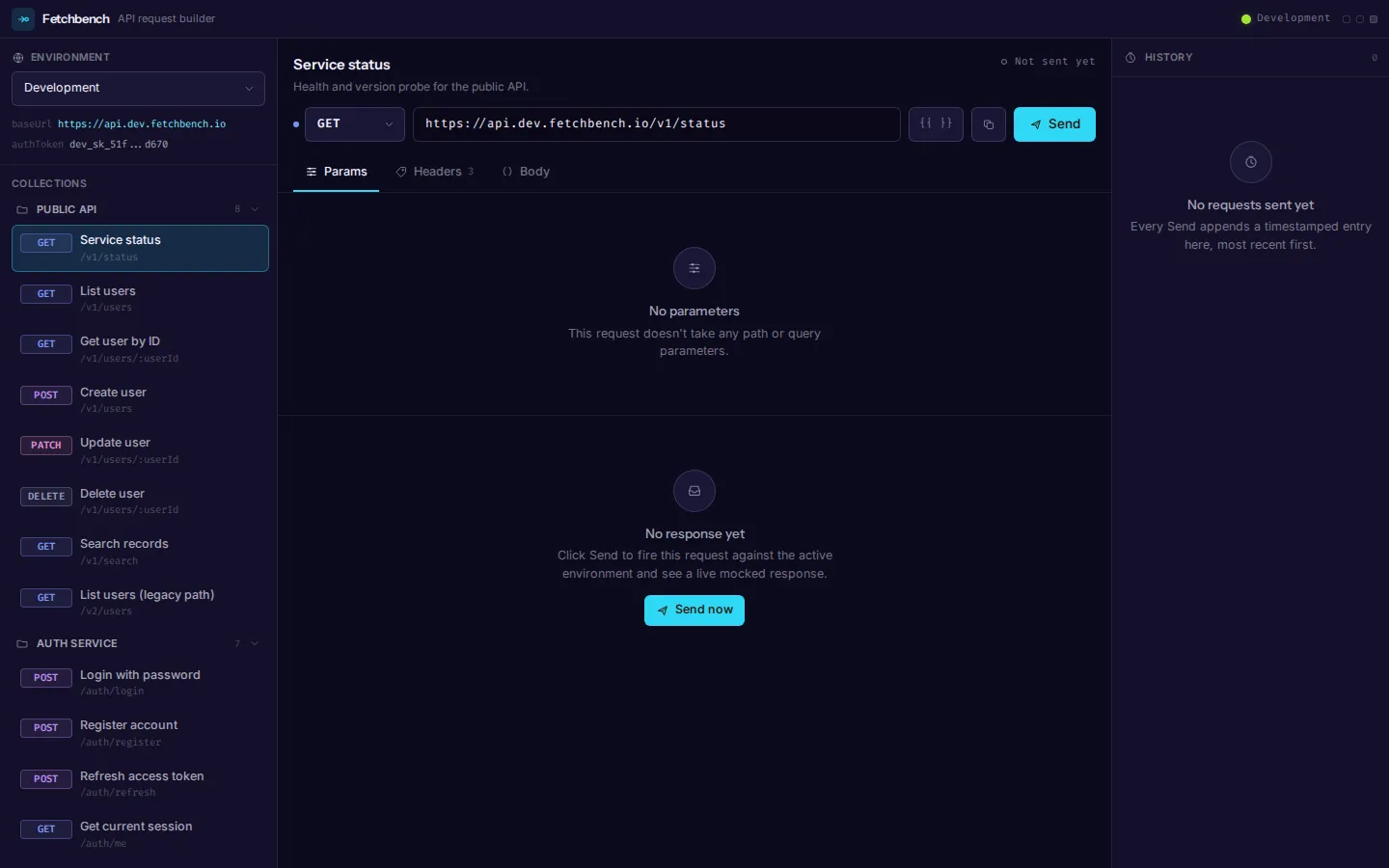The height and width of the screenshot is (868, 1389).
Task: Click the blue dot left of method selector
Action: (x=296, y=124)
